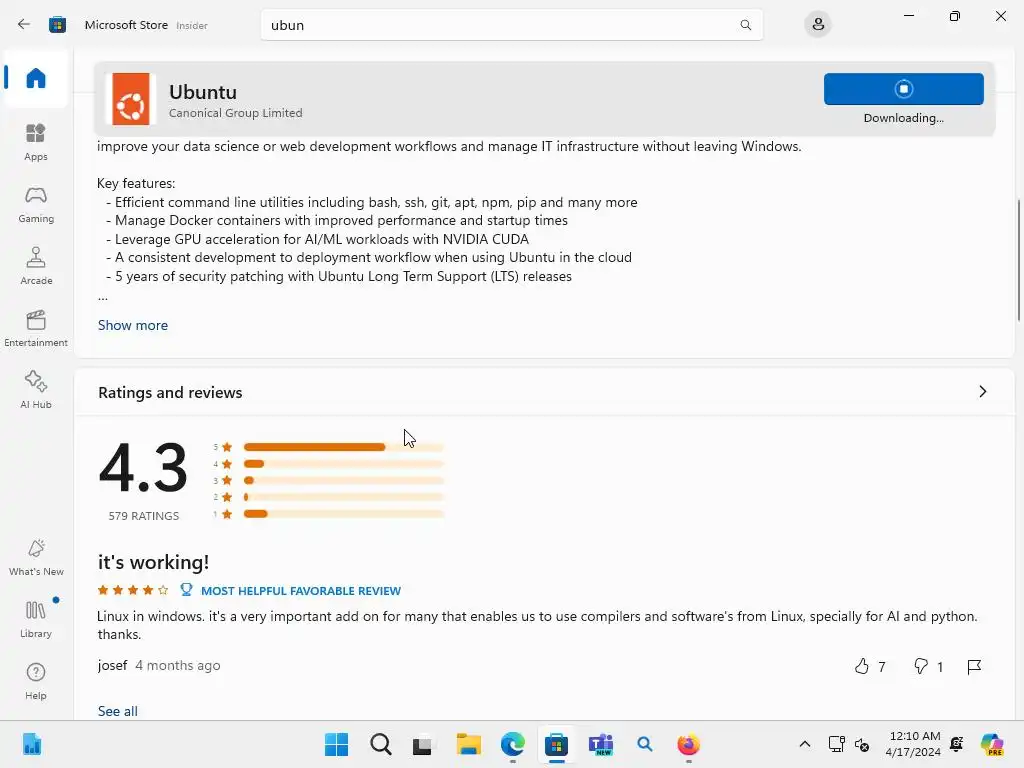Show hidden system tray icons
Screen dimensions: 1024x768
tap(805, 744)
